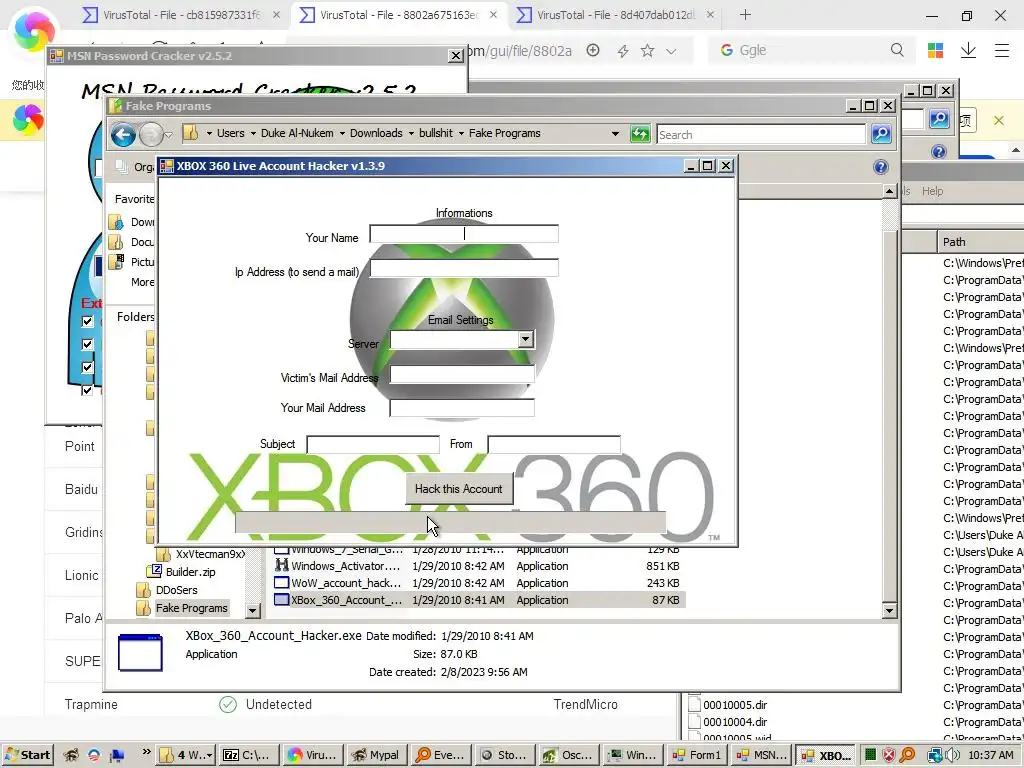Open browser downloads arrow icon
The width and height of the screenshot is (1024, 768).
tap(968, 50)
